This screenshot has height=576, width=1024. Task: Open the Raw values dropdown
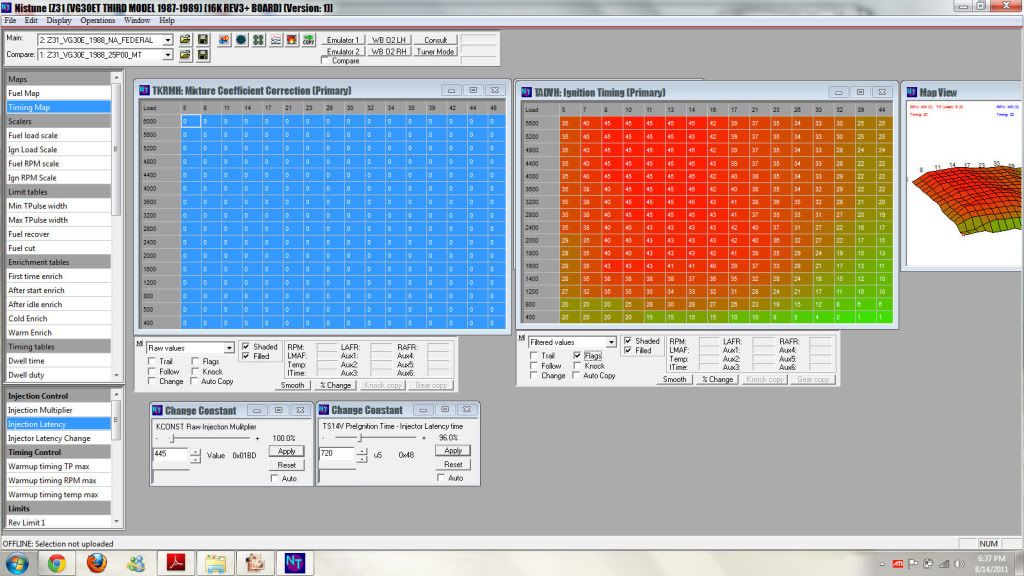coord(229,348)
